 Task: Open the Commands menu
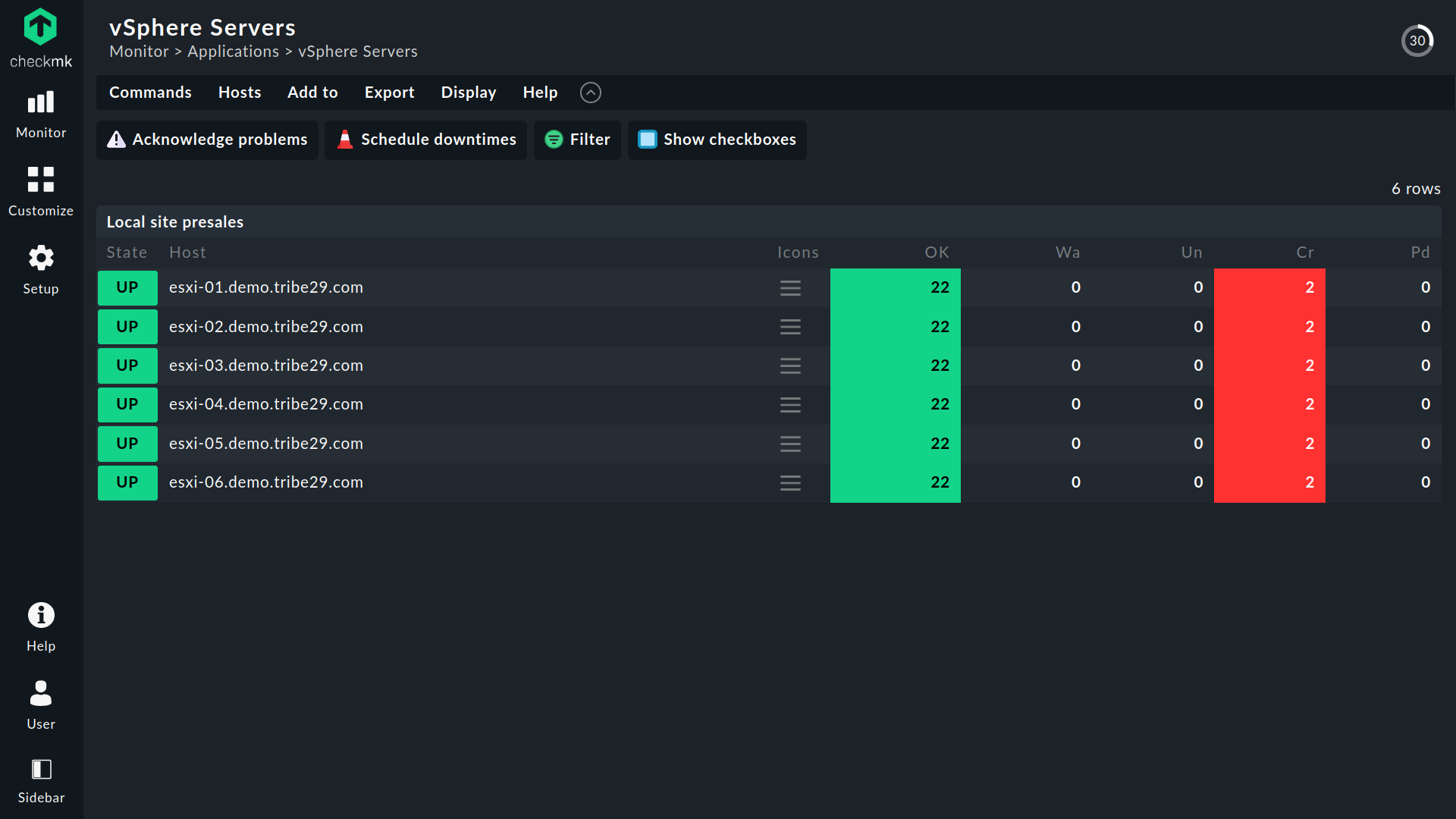click(150, 93)
